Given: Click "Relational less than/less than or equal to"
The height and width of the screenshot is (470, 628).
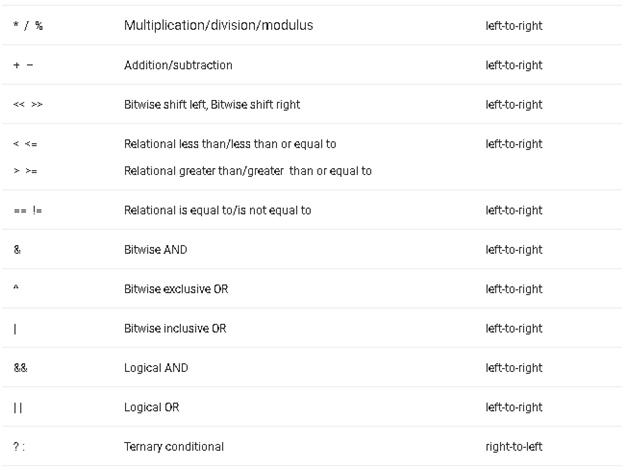Looking at the screenshot, I should pos(230,144).
